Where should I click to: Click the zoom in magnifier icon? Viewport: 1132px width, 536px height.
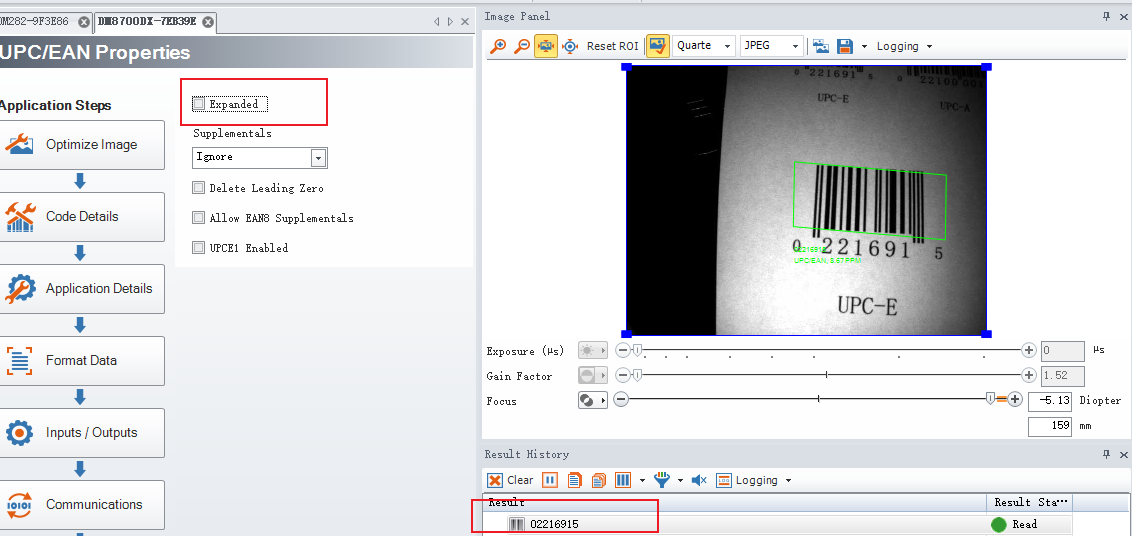click(x=497, y=46)
